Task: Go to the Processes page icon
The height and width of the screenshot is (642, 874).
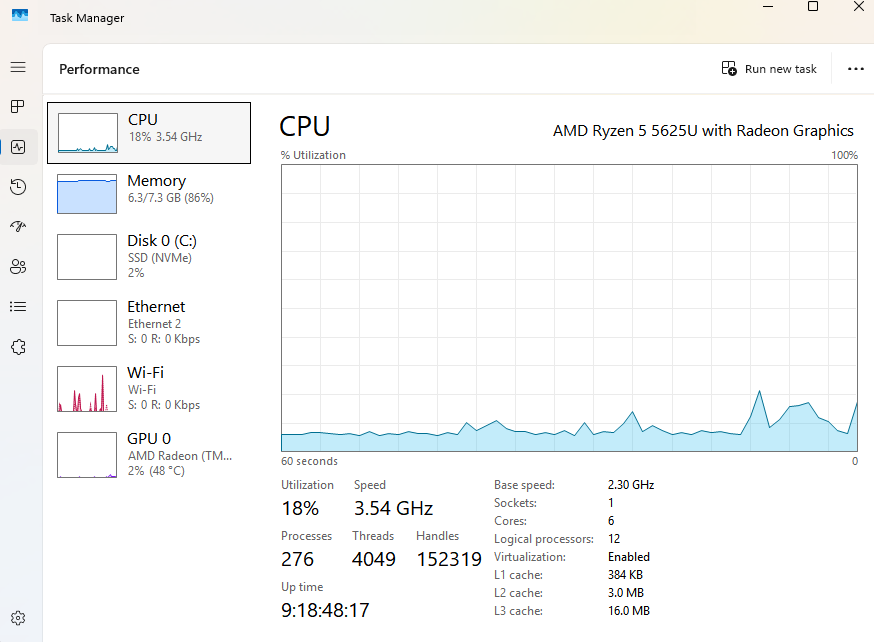Action: [x=18, y=106]
